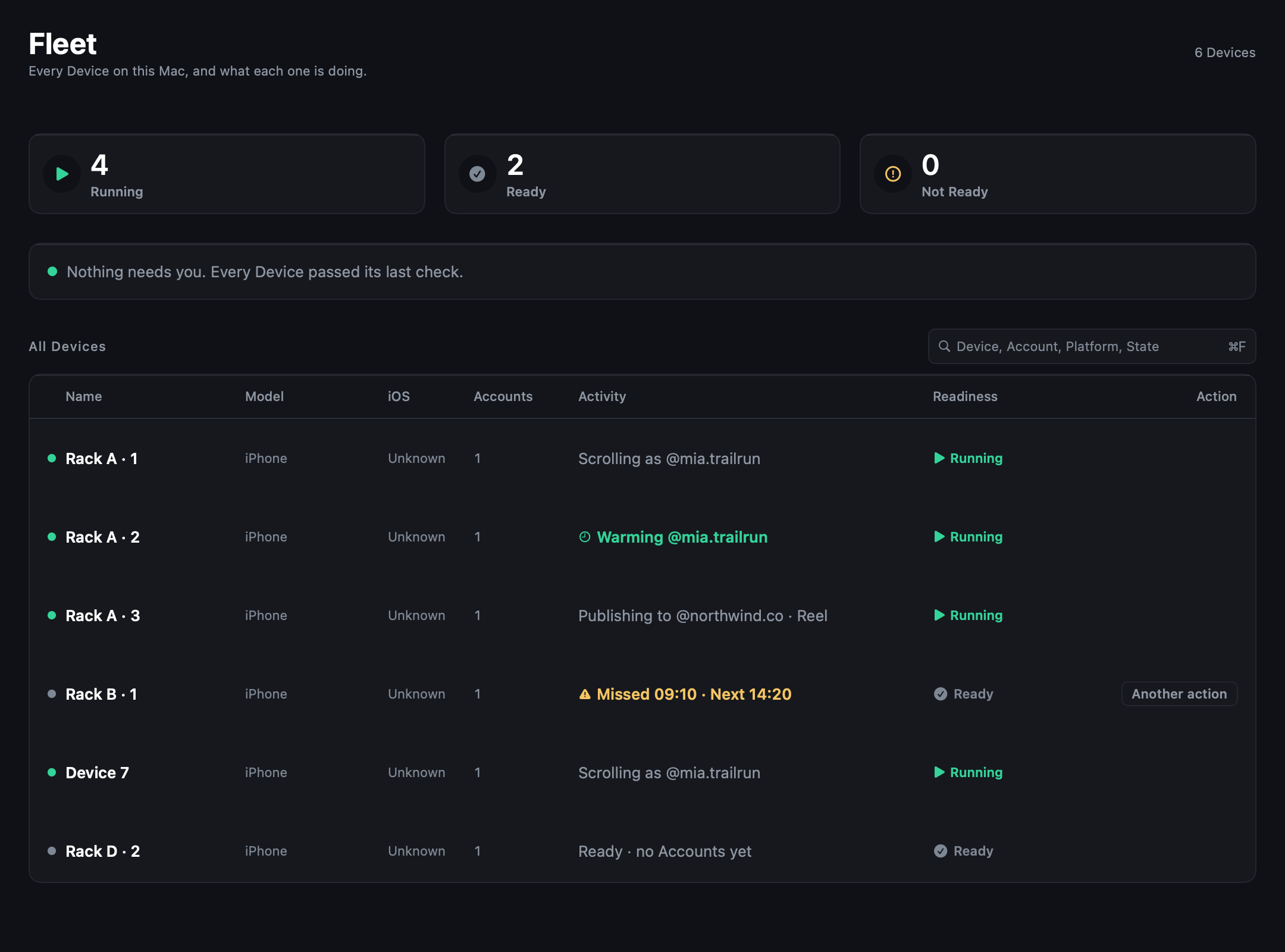Image resolution: width=1285 pixels, height=952 pixels.
Task: Click the Ready checkmark icon in summary card
Action: pos(477,174)
